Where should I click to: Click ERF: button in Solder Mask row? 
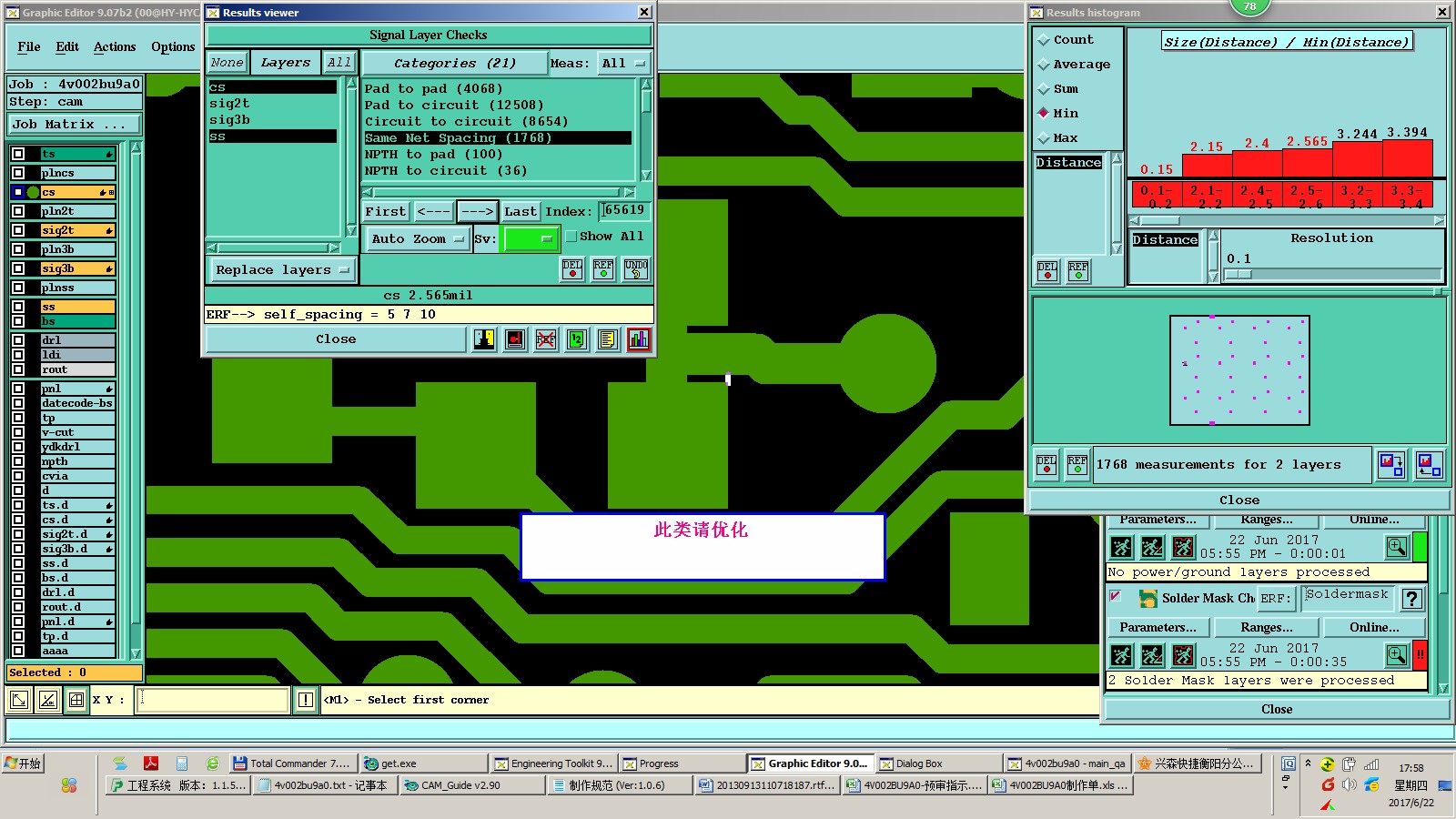tap(1275, 599)
